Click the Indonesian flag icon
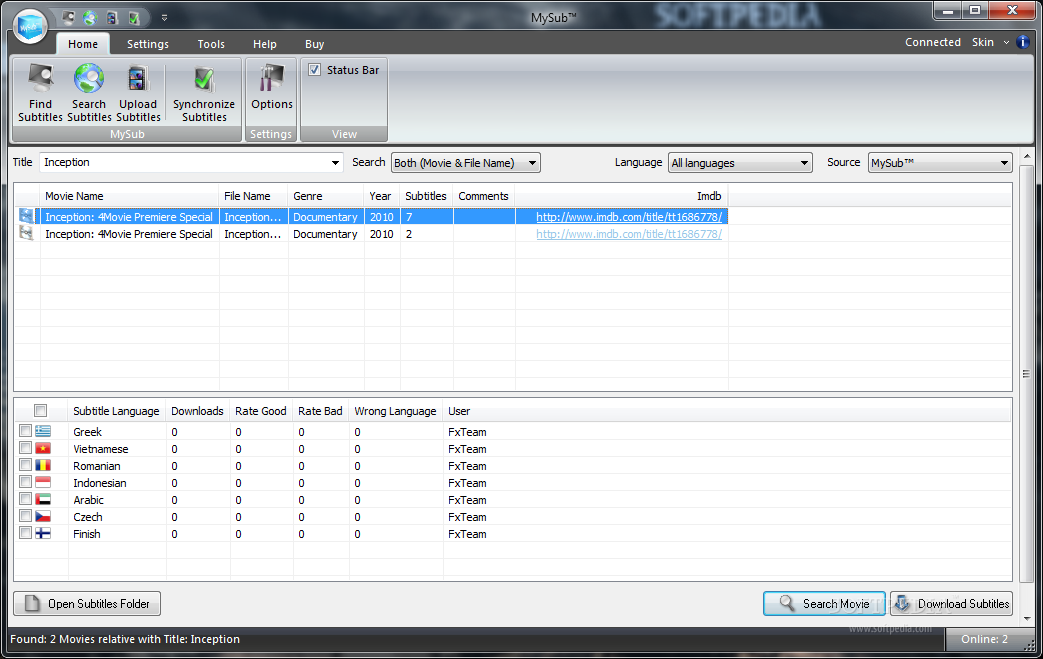1043x659 pixels. tap(43, 482)
